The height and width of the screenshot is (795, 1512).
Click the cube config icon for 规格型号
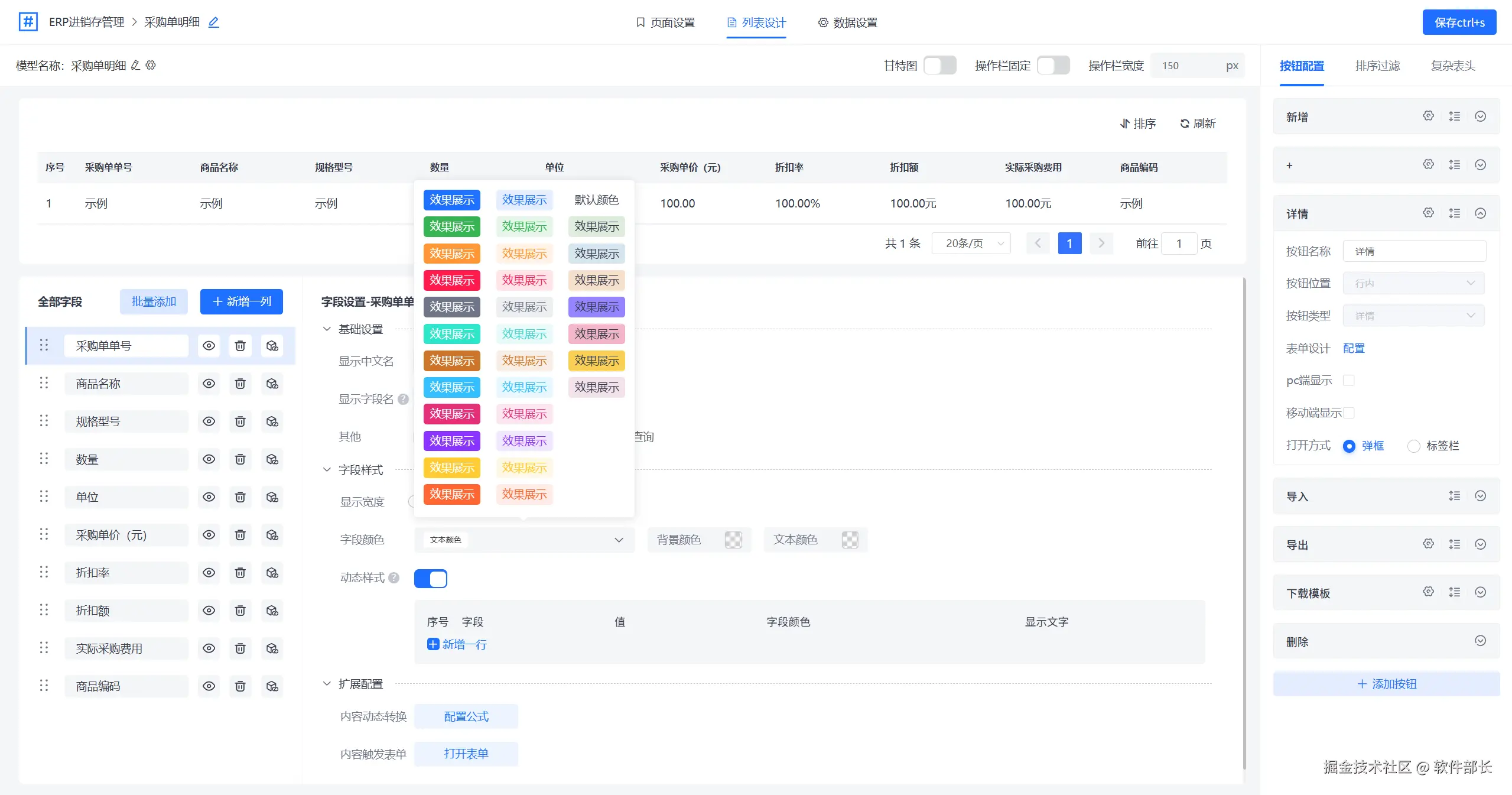(x=272, y=421)
